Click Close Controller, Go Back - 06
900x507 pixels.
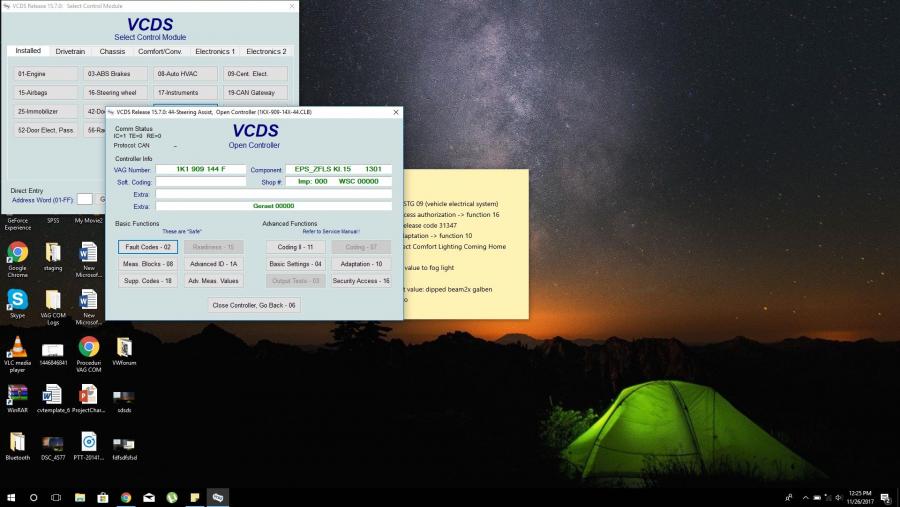(x=254, y=305)
